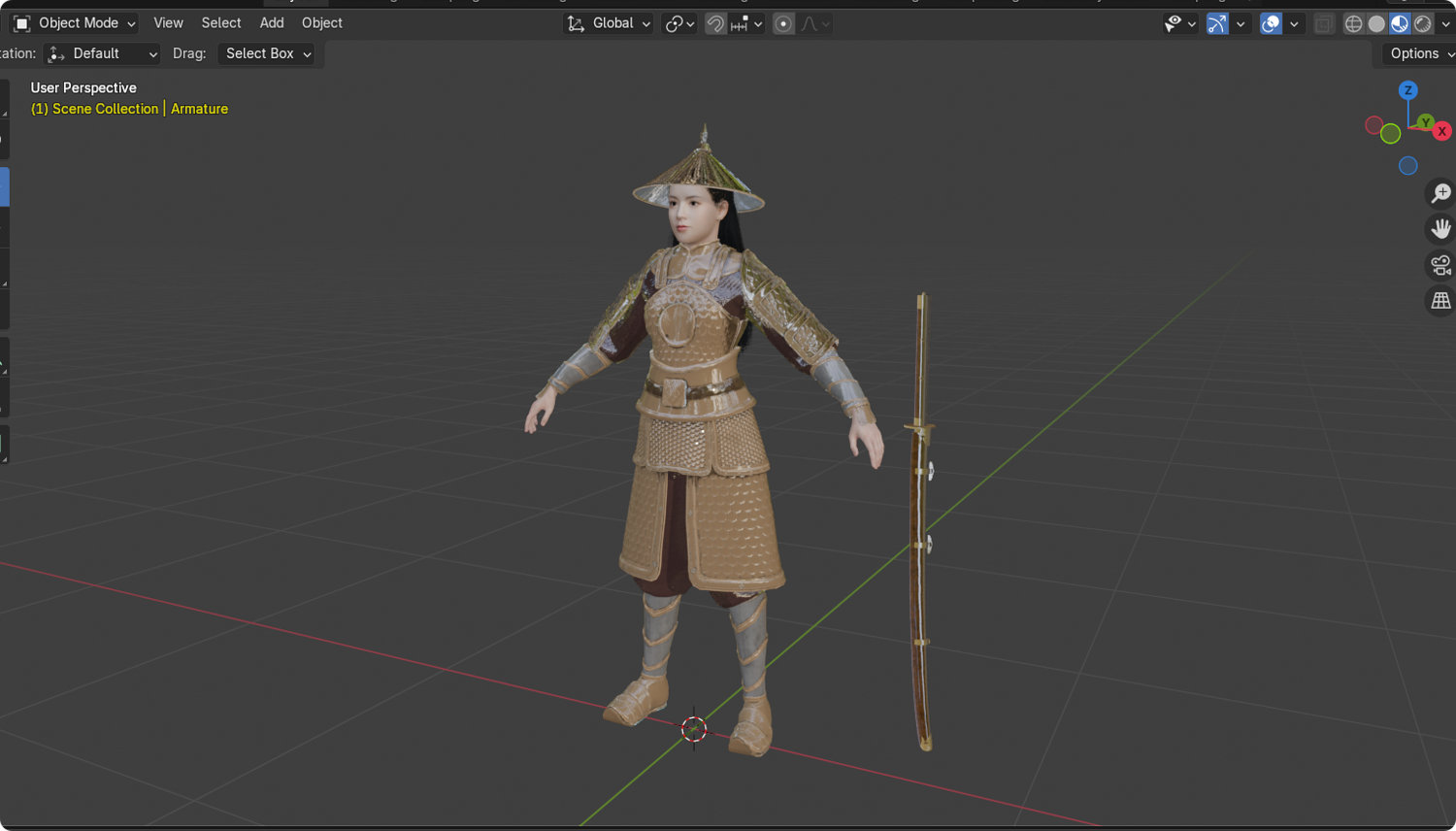Image resolution: width=1456 pixels, height=831 pixels.
Task: Open the proportional editing falloff dropdown
Action: (x=815, y=23)
